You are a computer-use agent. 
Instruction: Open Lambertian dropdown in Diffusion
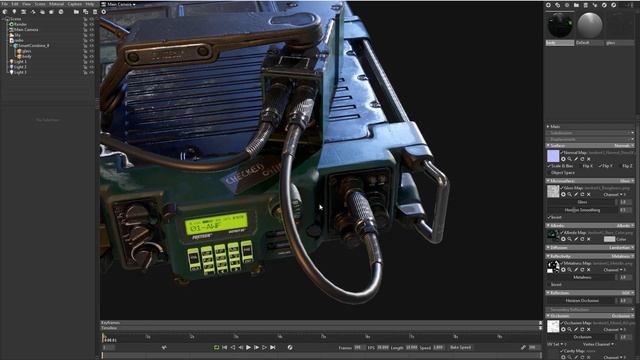click(622, 248)
